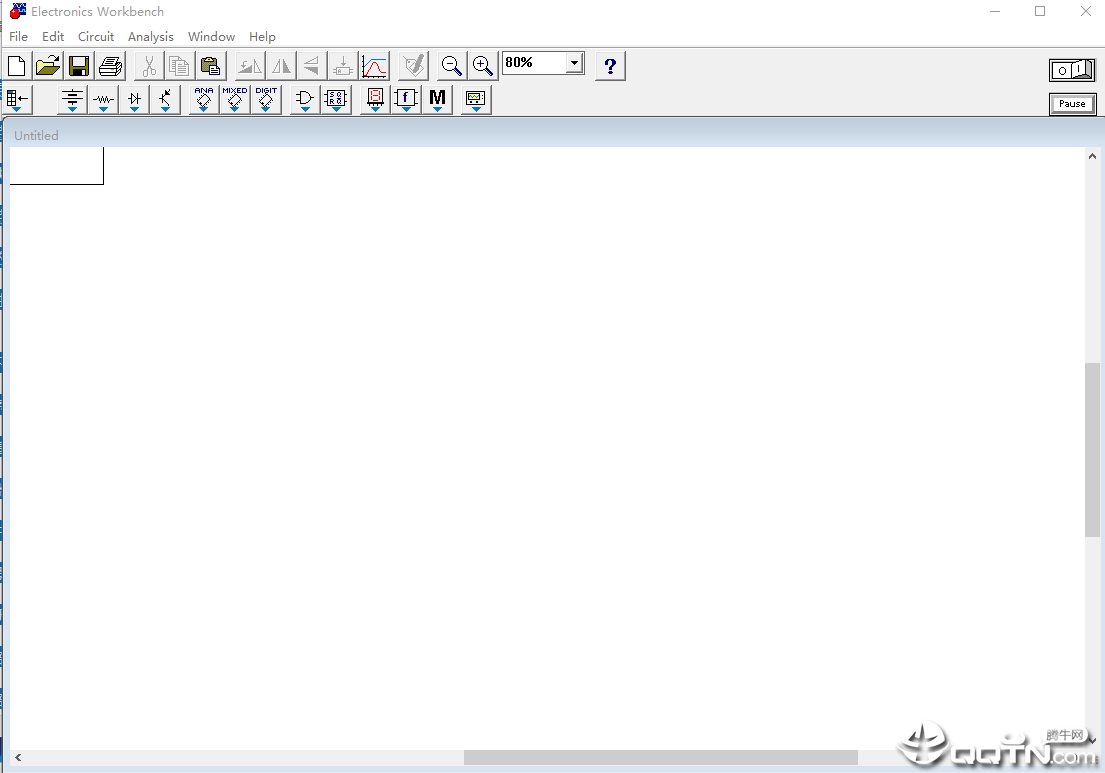Viewport: 1105px width, 773px height.
Task: Open the Help menu
Action: pyautogui.click(x=262, y=37)
